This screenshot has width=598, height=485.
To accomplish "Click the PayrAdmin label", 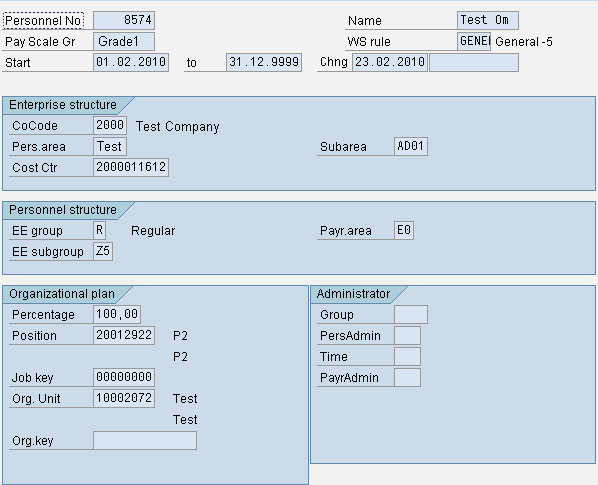I will coord(349,378).
